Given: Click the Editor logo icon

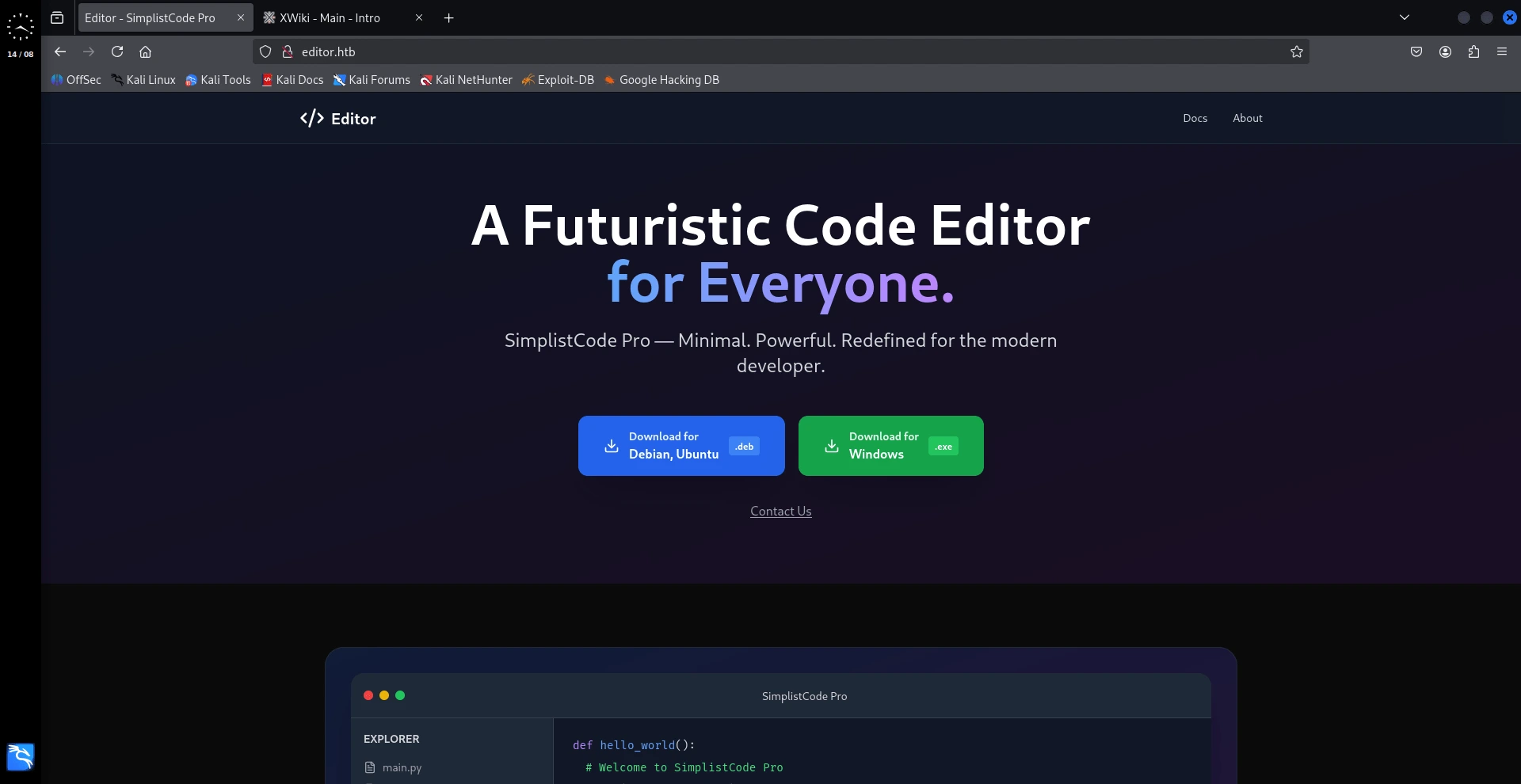Looking at the screenshot, I should (311, 118).
